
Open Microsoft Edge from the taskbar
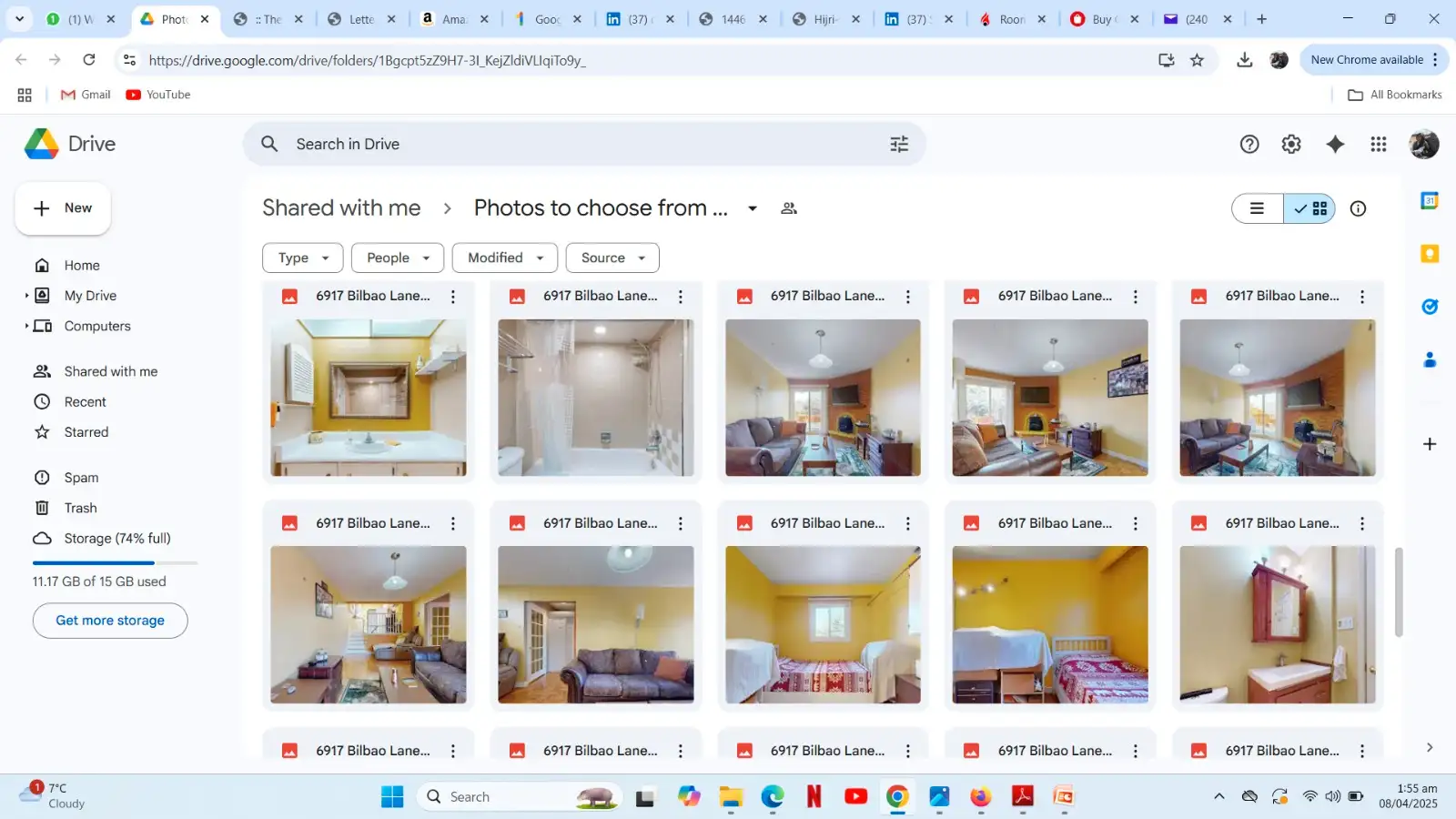(x=773, y=796)
